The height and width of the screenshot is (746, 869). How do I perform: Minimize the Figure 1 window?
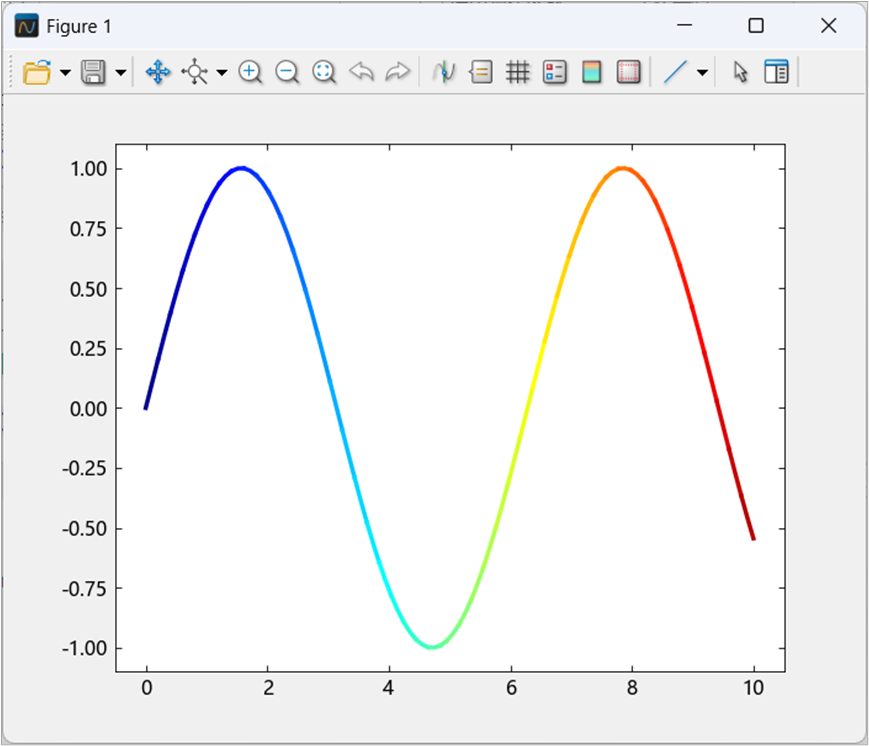[684, 25]
